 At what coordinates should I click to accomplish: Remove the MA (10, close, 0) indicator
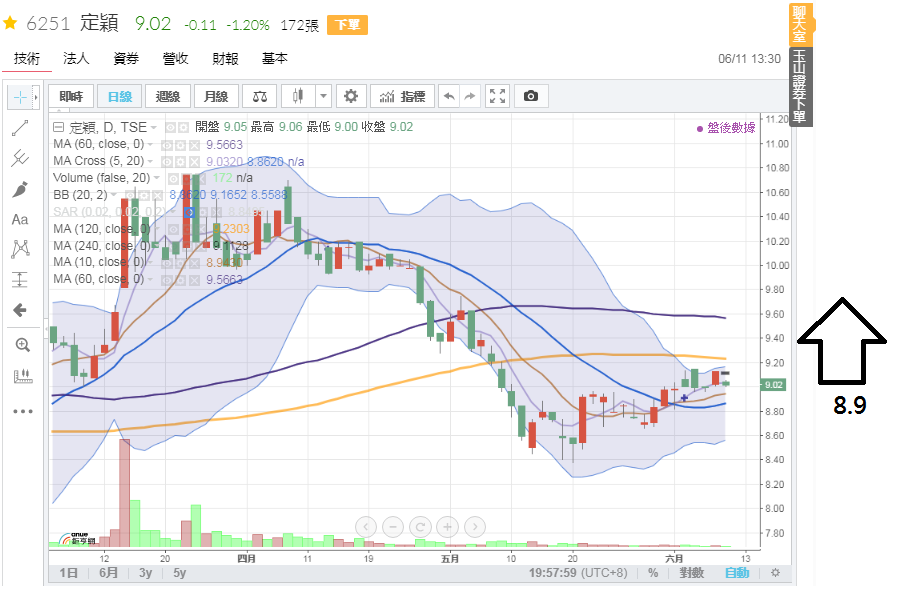195,263
